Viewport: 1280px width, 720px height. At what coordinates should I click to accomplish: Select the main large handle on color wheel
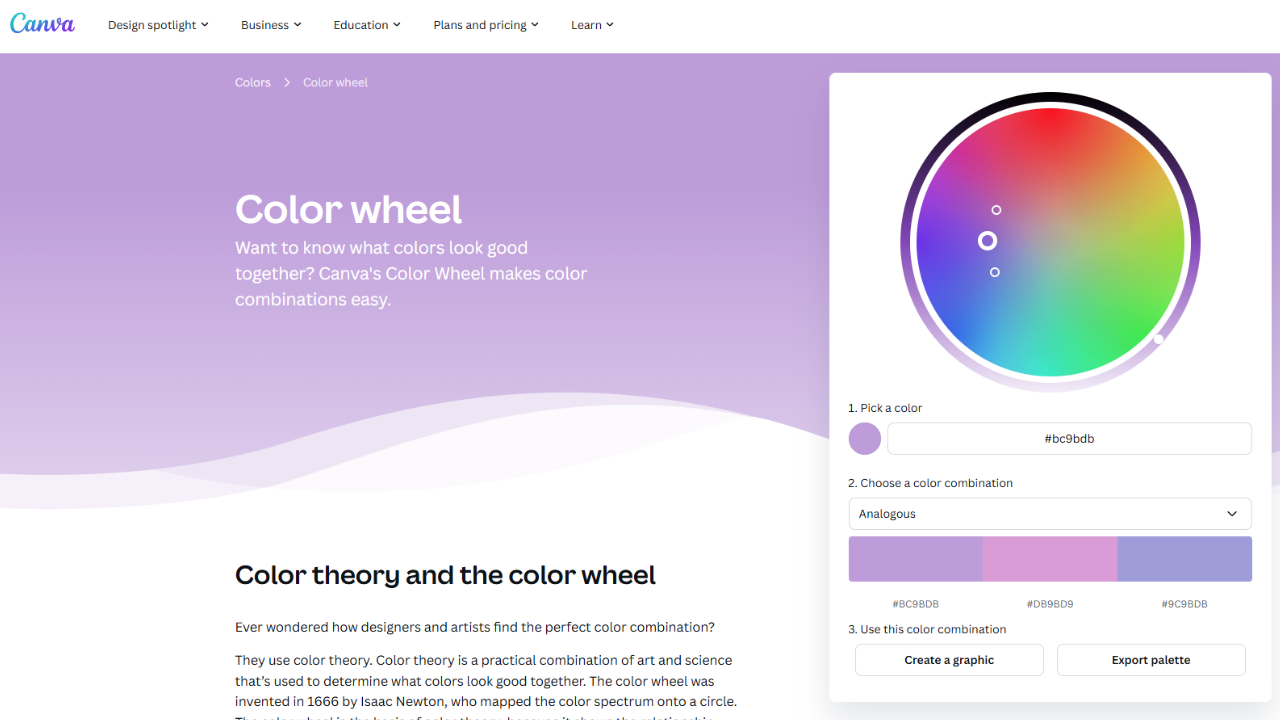click(987, 241)
